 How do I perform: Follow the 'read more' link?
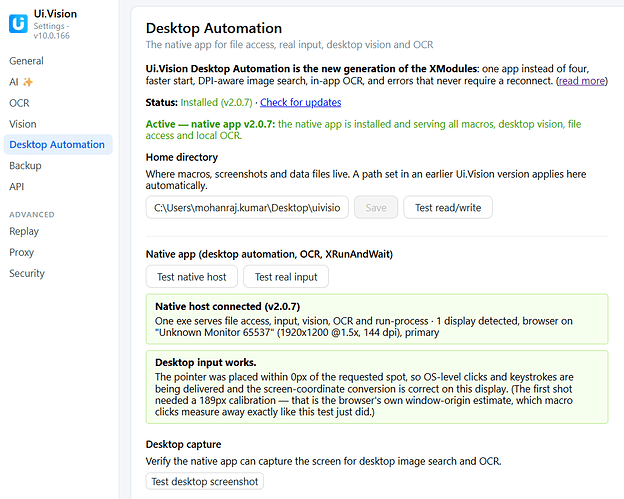582,81
